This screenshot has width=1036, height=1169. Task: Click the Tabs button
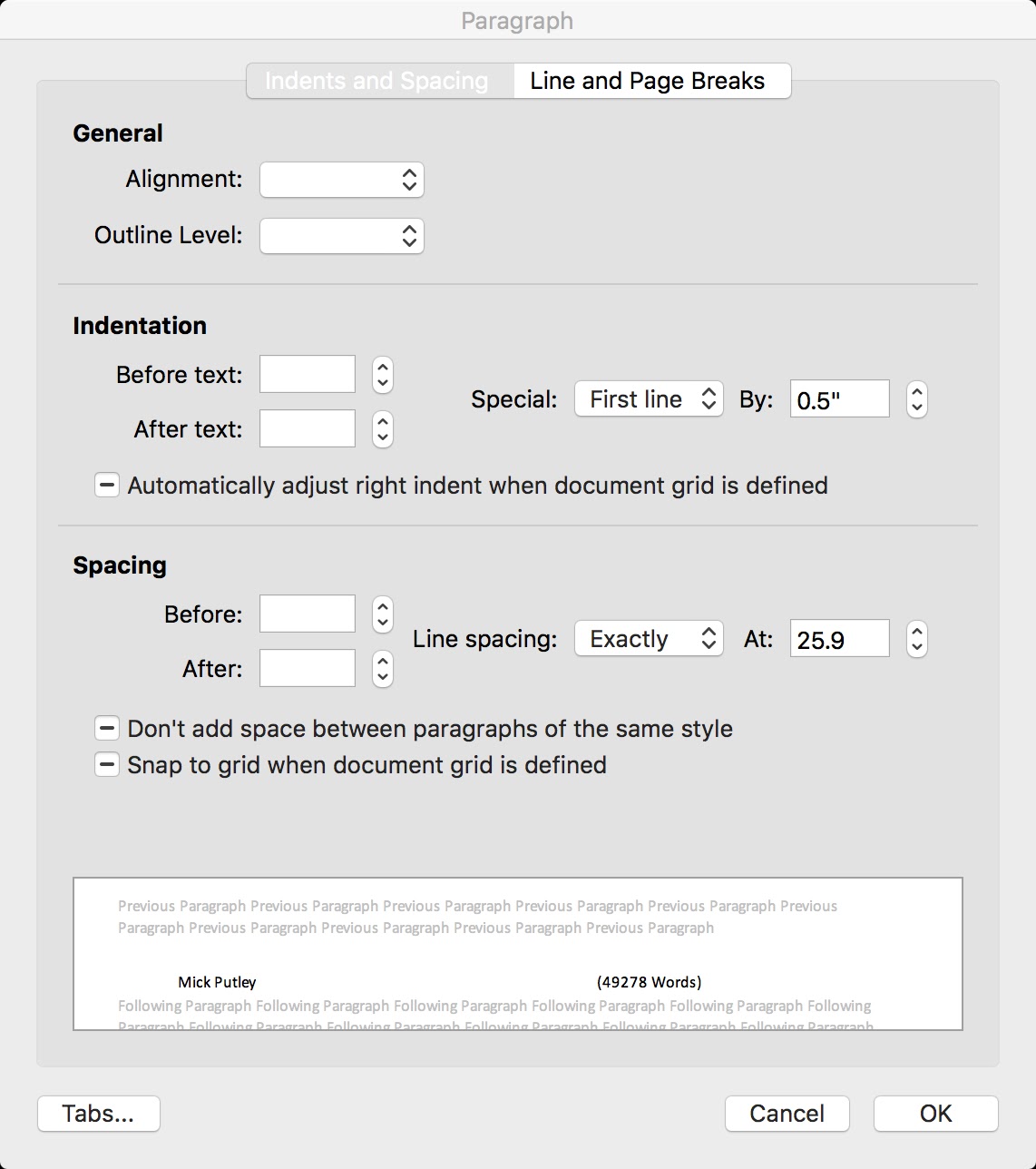click(98, 1114)
